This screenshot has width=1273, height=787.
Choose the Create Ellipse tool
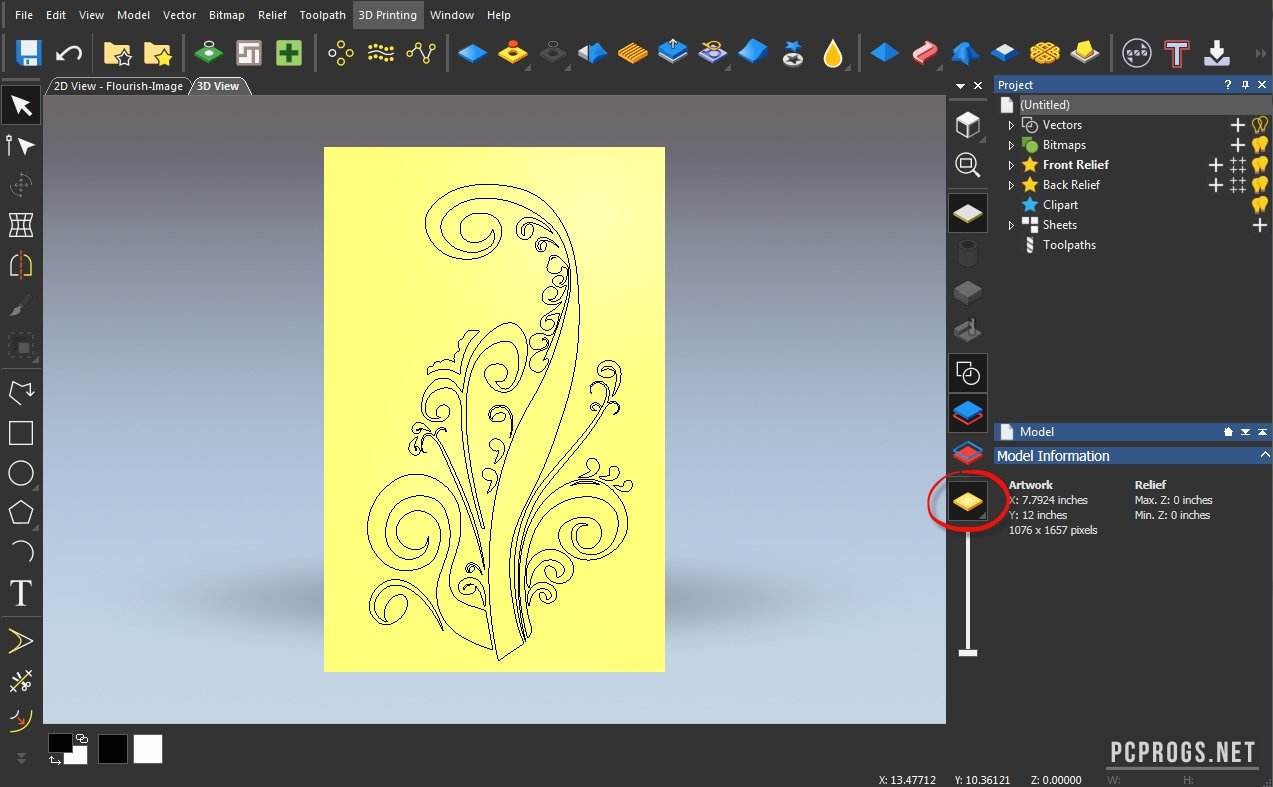coord(20,473)
